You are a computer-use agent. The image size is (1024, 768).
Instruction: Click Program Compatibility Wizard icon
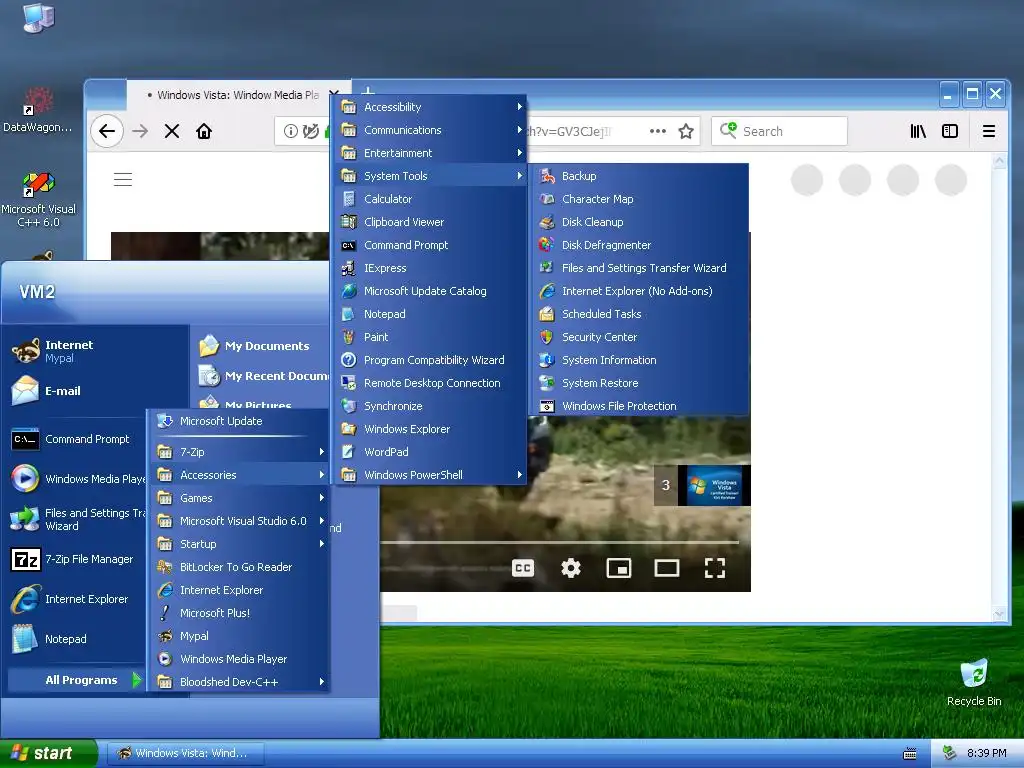(x=349, y=360)
